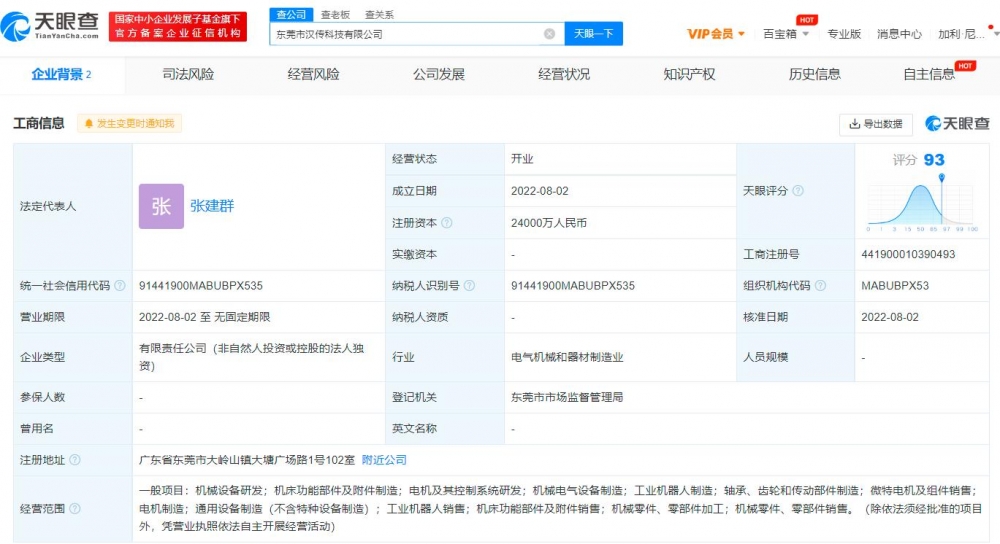This screenshot has height=544, width=1000.
Task: Click the help icon next to 组织机构代码
Action: pyautogui.click(x=821, y=286)
